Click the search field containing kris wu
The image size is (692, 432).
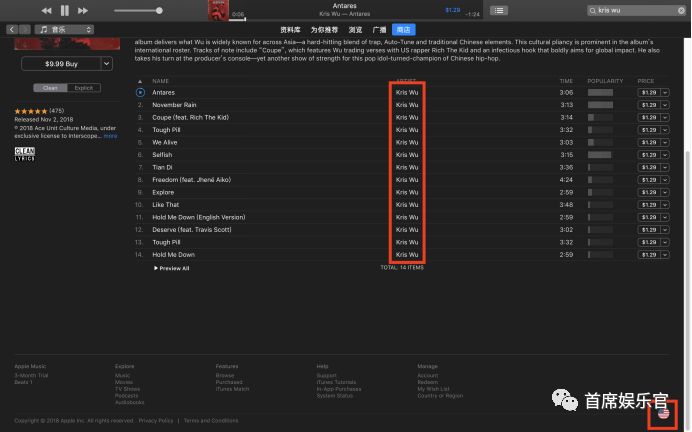(636, 10)
